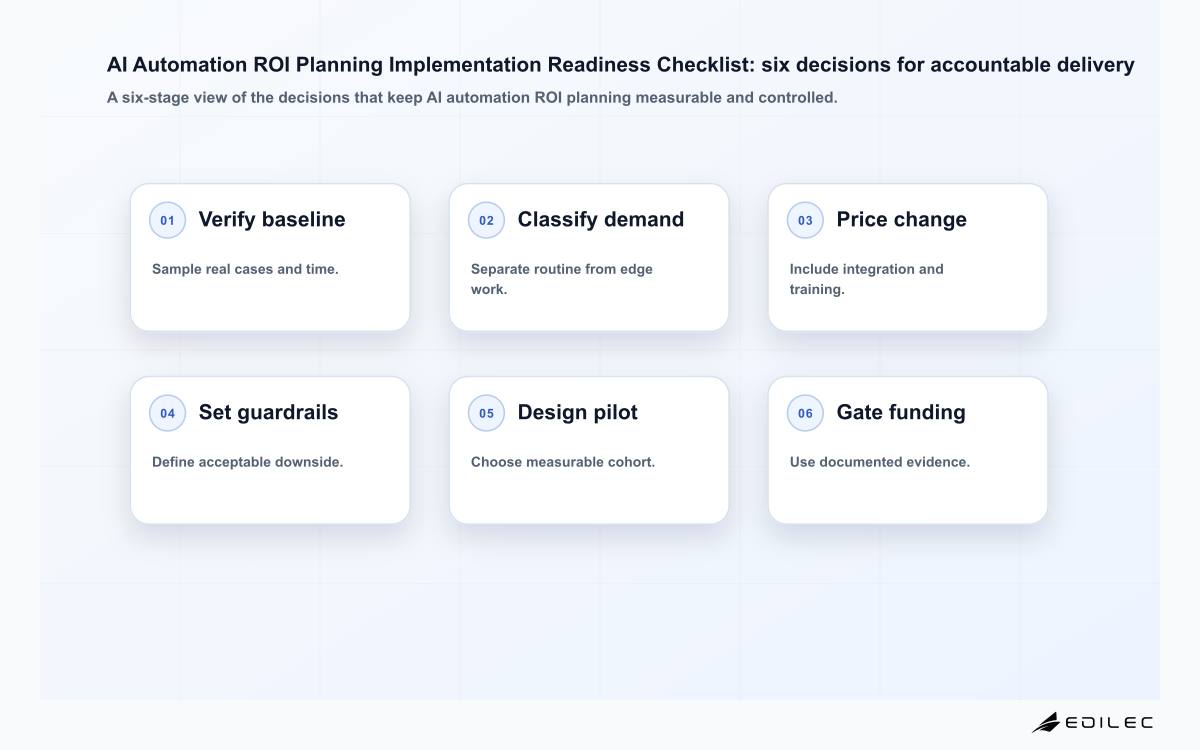The height and width of the screenshot is (750, 1200).
Task: Click 'Choose measurable cohort' text
Action: [x=563, y=462]
